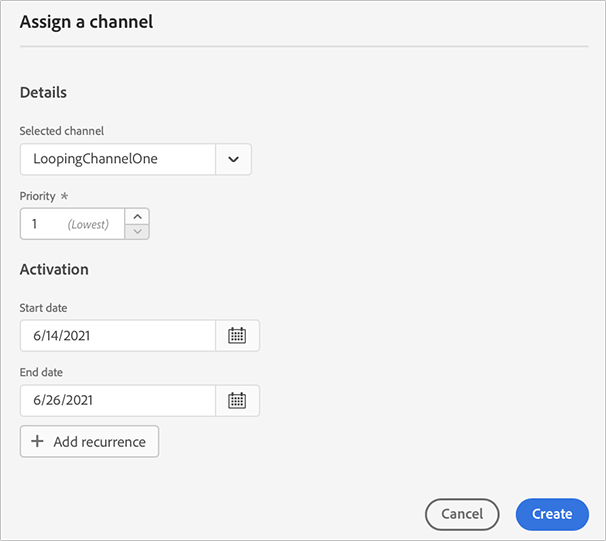The image size is (606, 541).
Task: Cancel the channel assignment dialog
Action: (x=462, y=514)
